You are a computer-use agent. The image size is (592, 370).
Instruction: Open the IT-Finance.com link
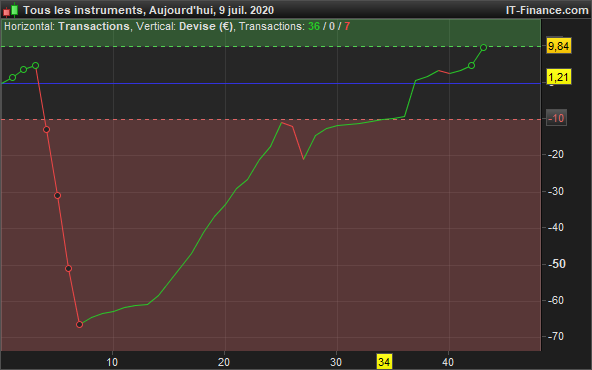click(547, 10)
